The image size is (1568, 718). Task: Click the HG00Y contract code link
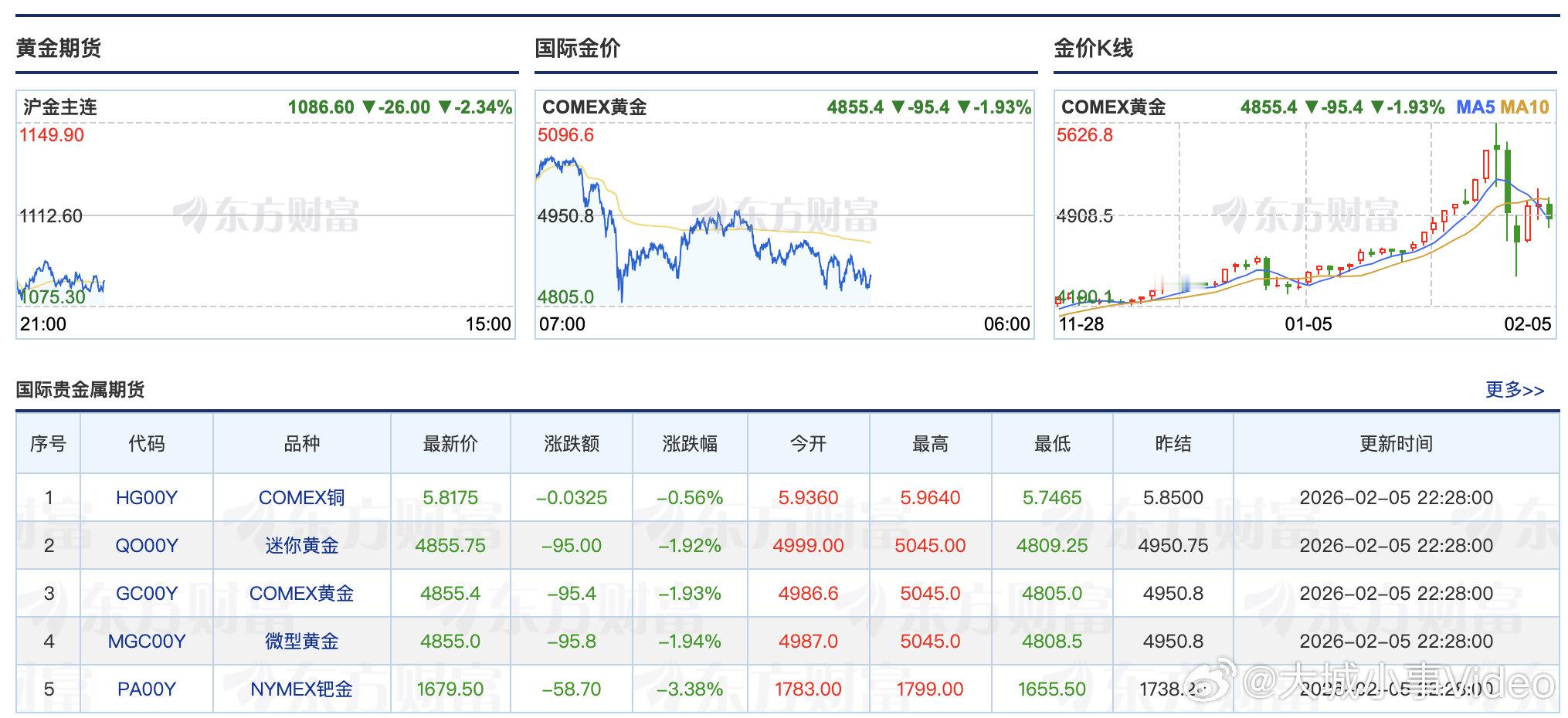pos(148,497)
